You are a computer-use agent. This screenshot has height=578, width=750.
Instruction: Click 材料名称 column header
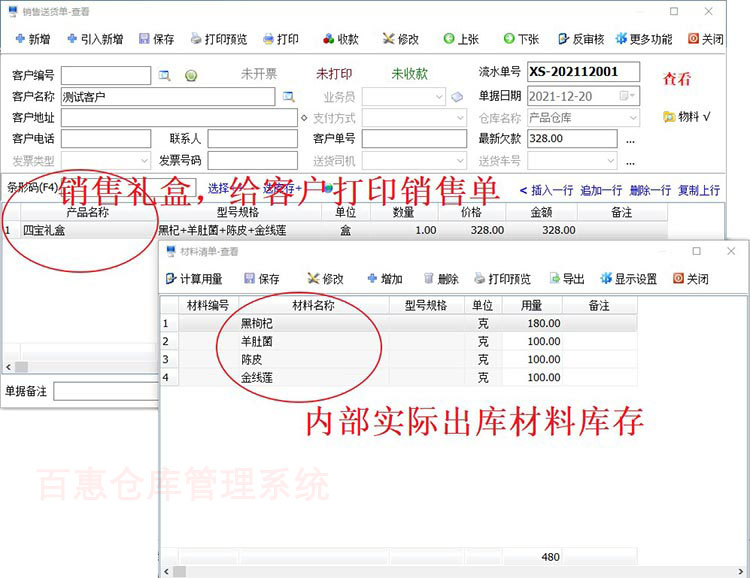click(x=314, y=305)
